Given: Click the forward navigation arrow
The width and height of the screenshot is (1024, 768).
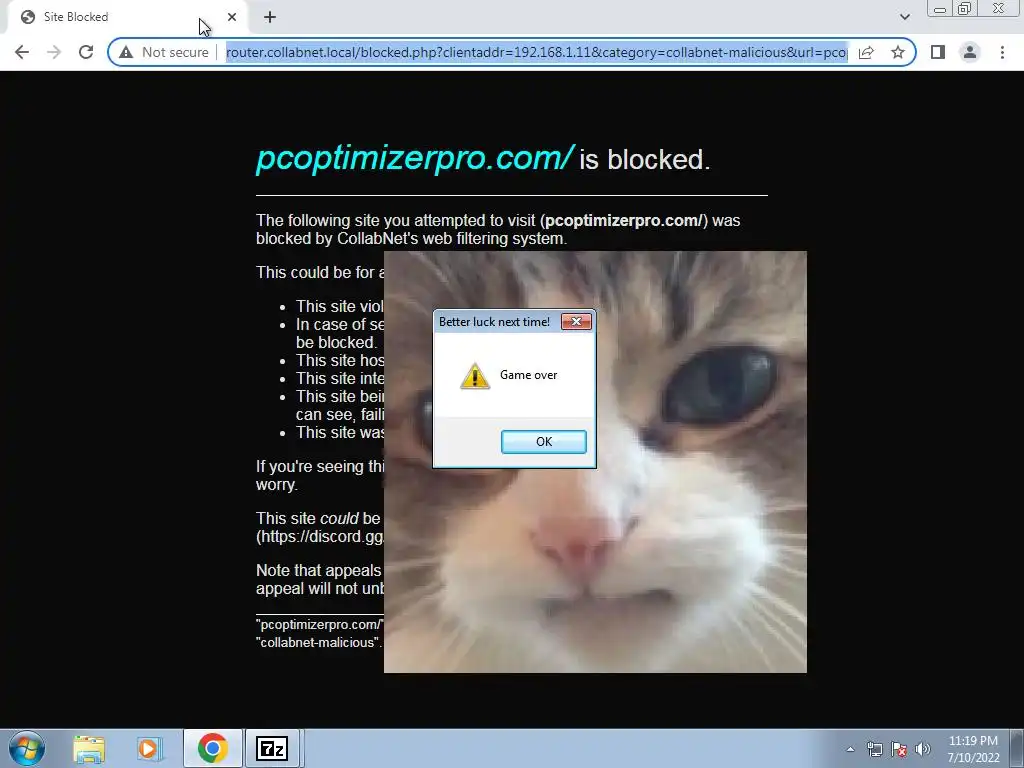Looking at the screenshot, I should 54,52.
